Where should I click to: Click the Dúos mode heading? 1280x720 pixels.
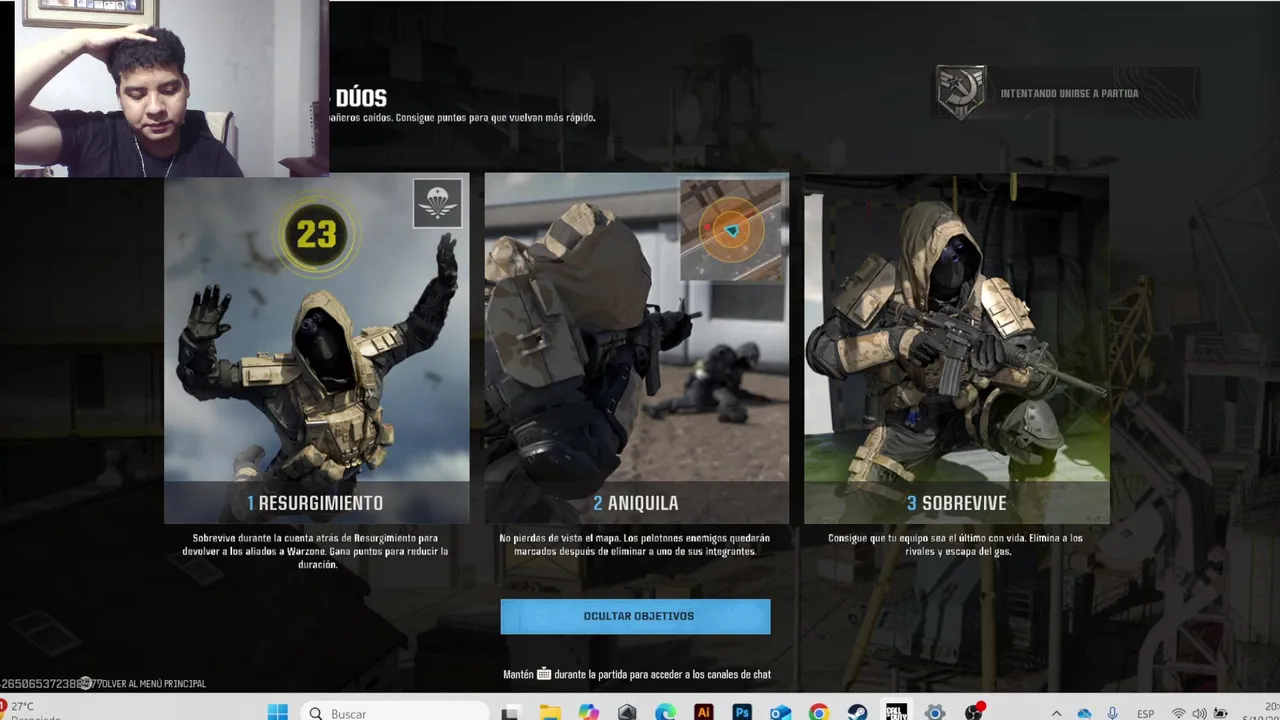point(361,98)
